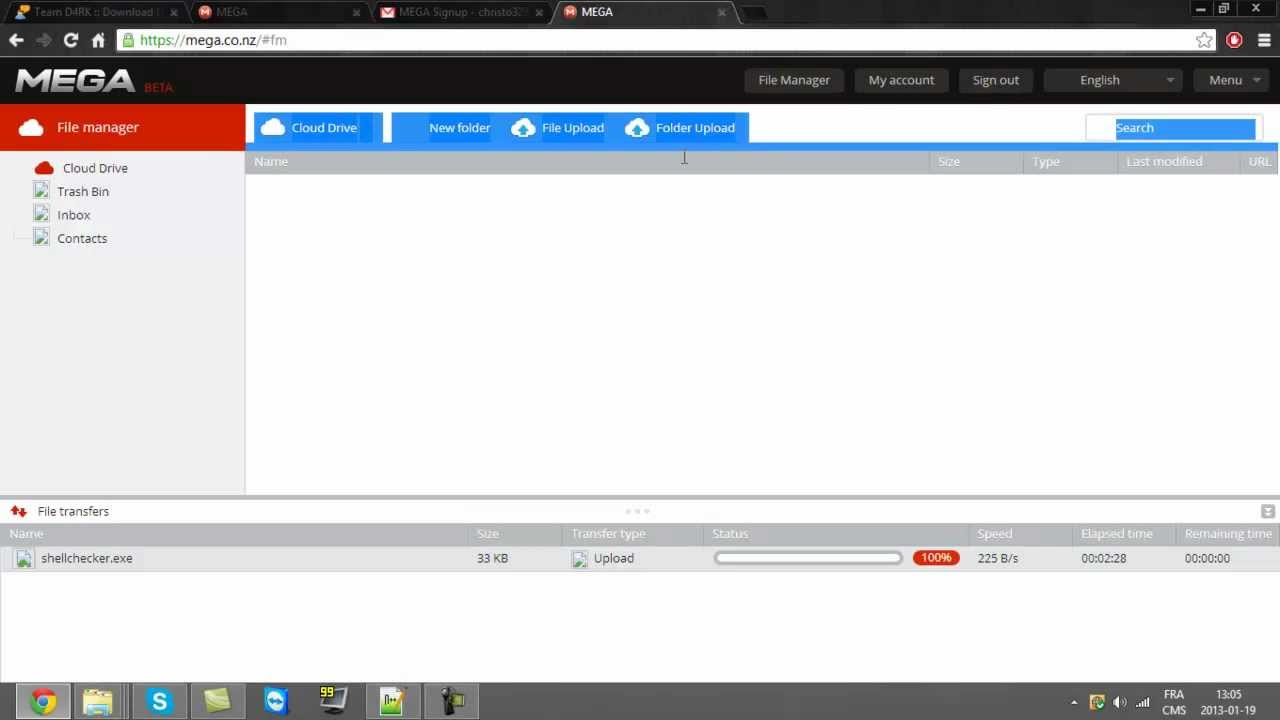Open My account page
The width and height of the screenshot is (1280, 720).
901,80
